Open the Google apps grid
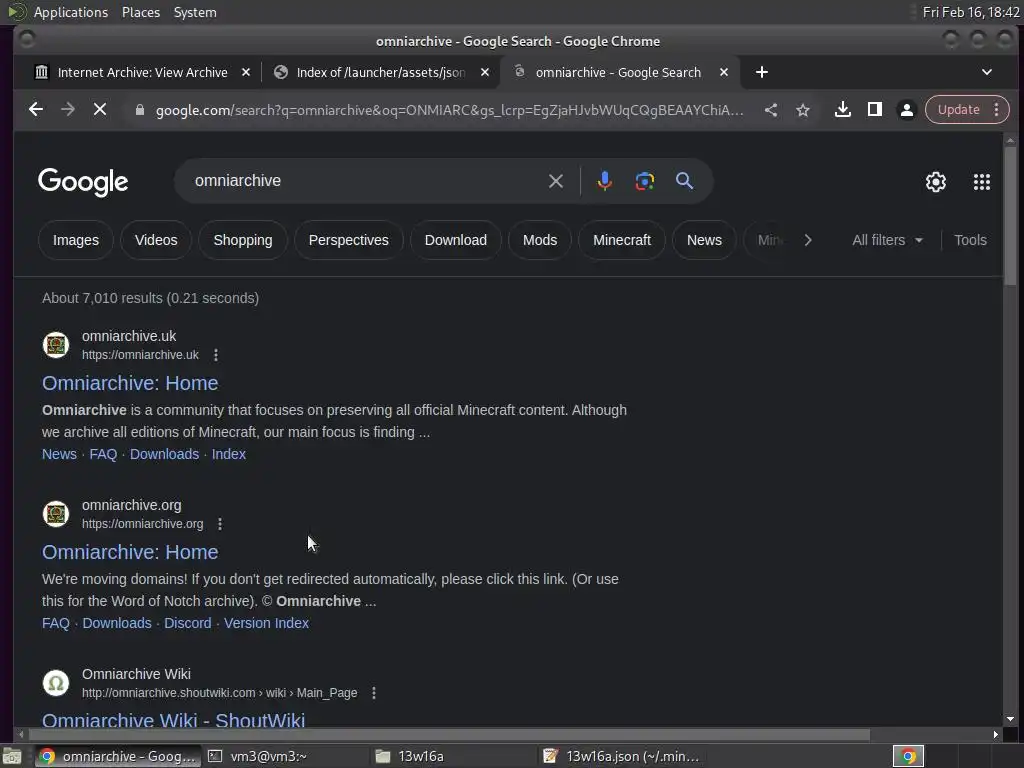Image resolution: width=1024 pixels, height=768 pixels. [982, 182]
